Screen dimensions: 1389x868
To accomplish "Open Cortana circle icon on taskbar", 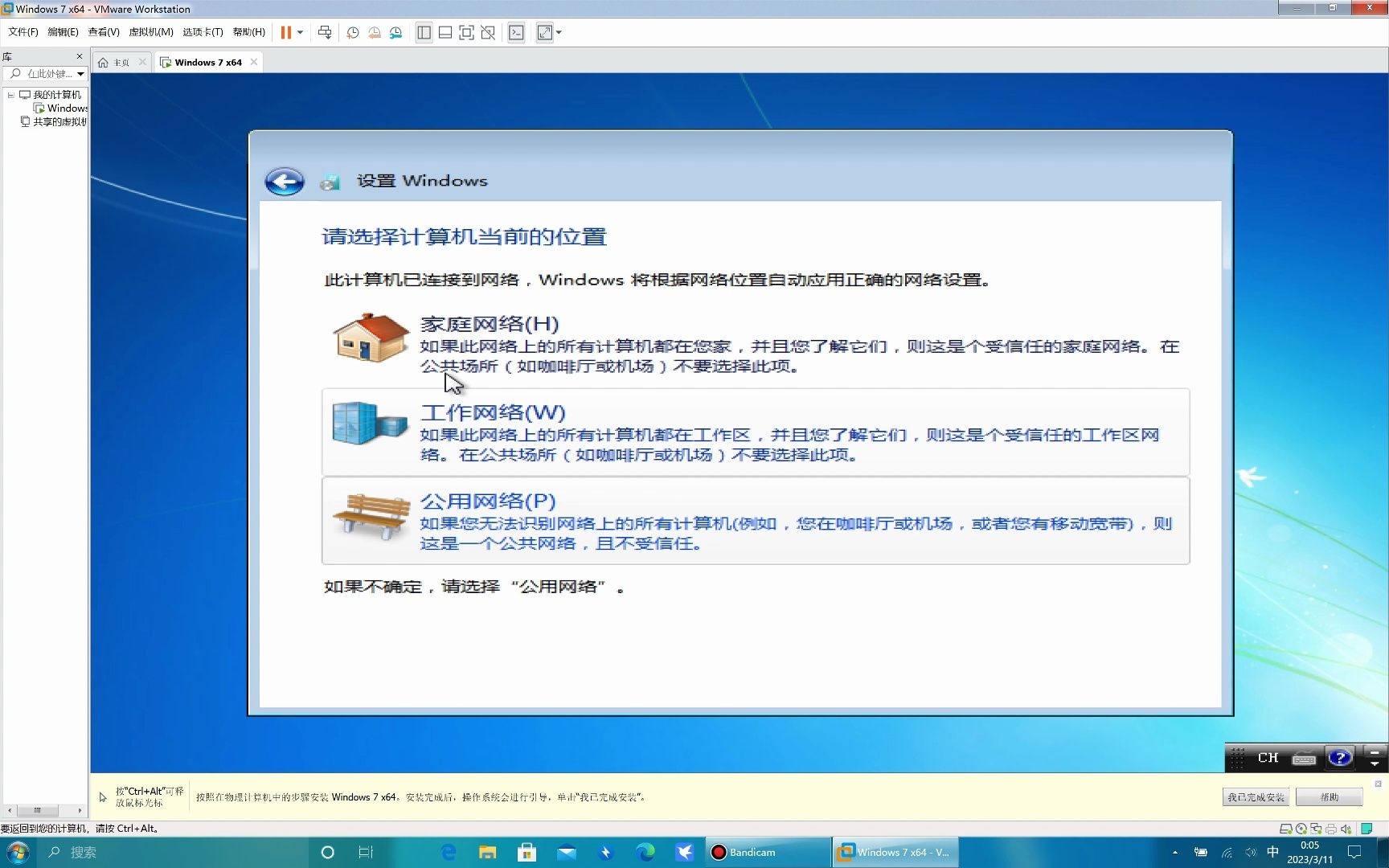I will pyautogui.click(x=327, y=853).
